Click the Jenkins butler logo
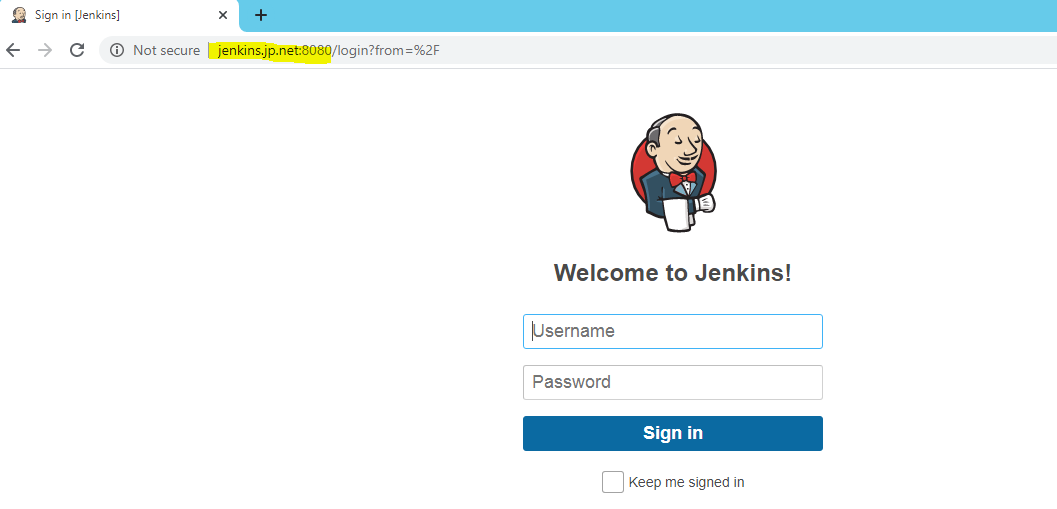The height and width of the screenshot is (509, 1057). 673,173
